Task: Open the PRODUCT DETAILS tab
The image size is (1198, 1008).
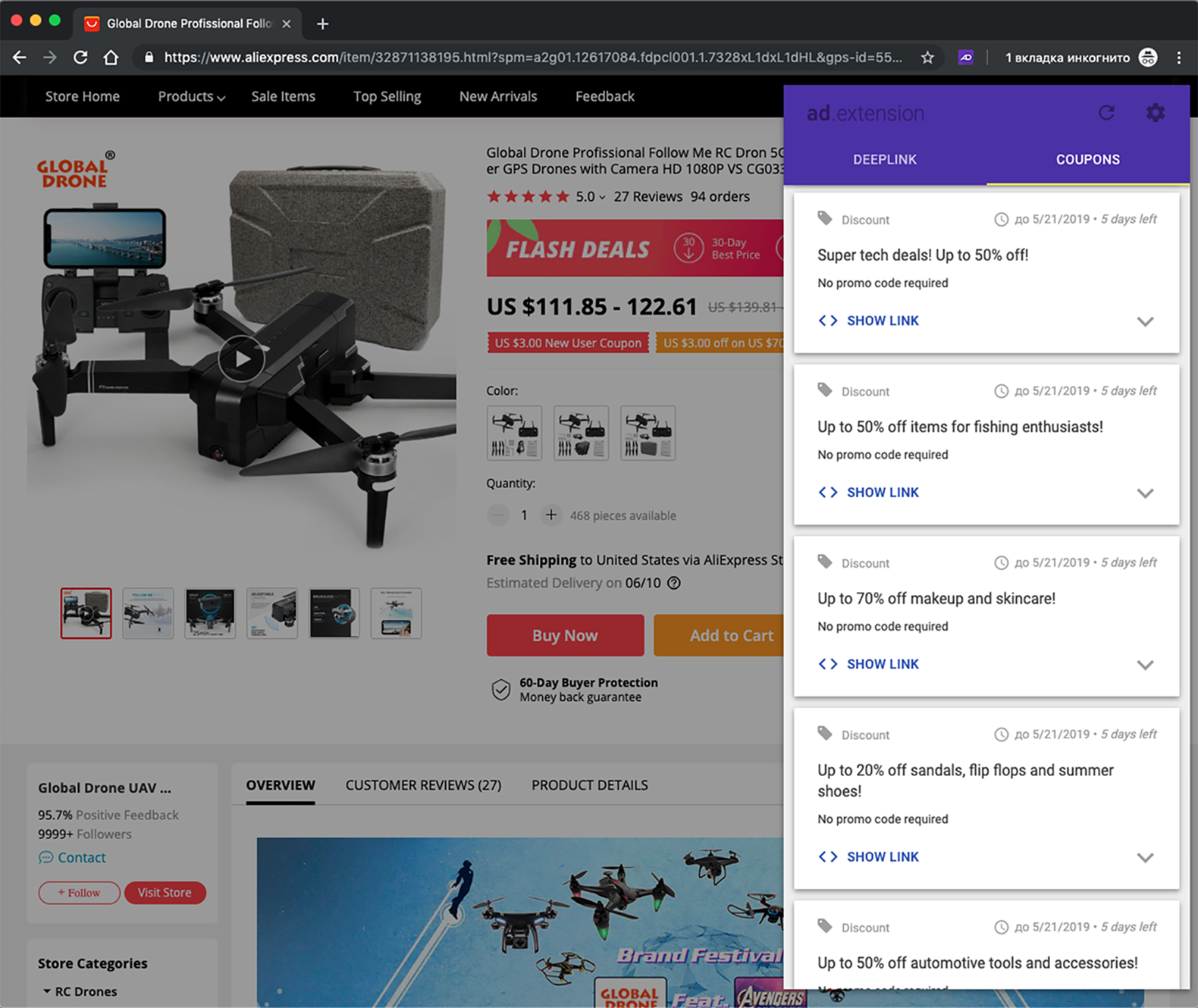Action: [x=589, y=785]
